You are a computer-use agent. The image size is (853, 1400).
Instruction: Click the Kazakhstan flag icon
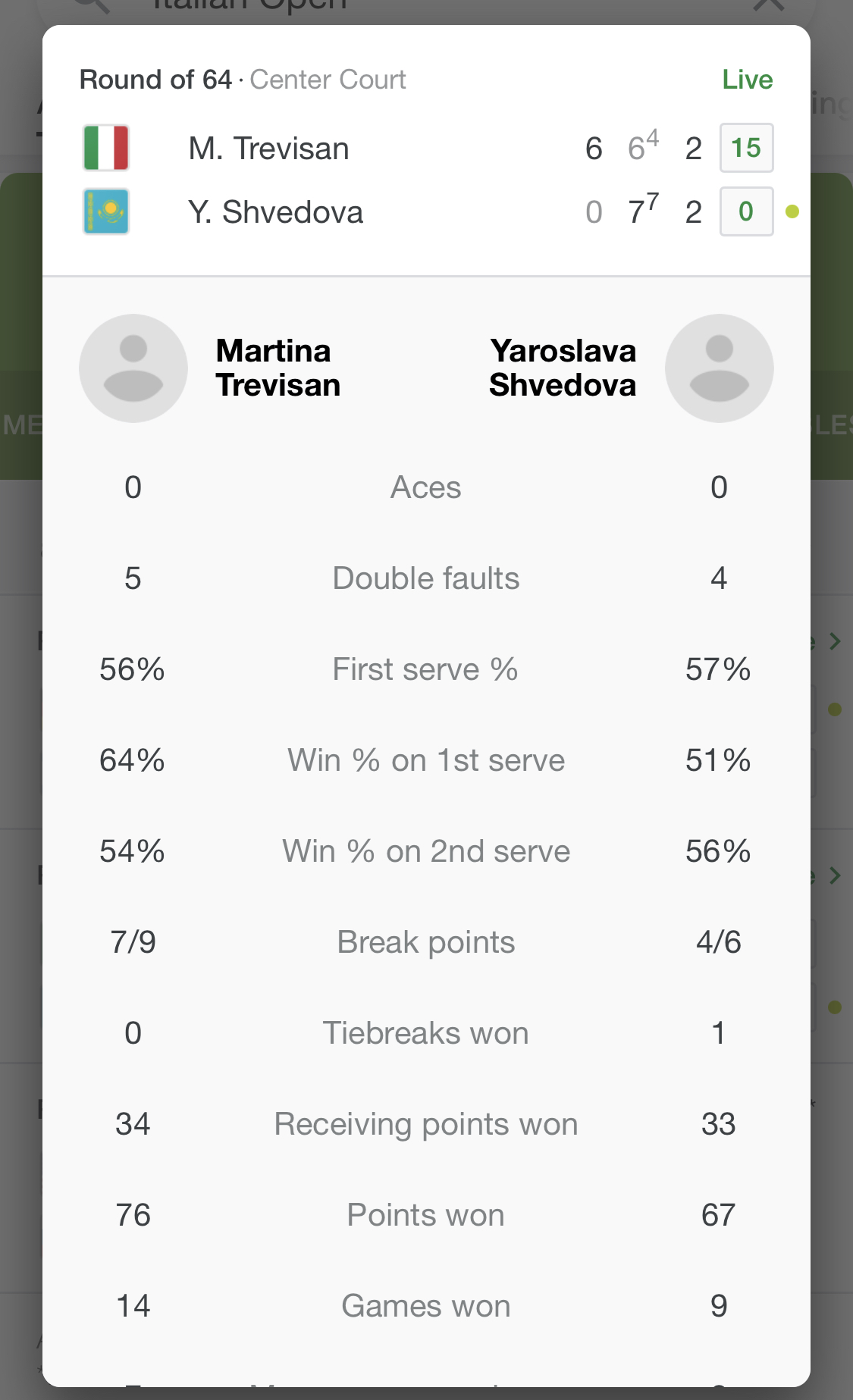[x=106, y=211]
